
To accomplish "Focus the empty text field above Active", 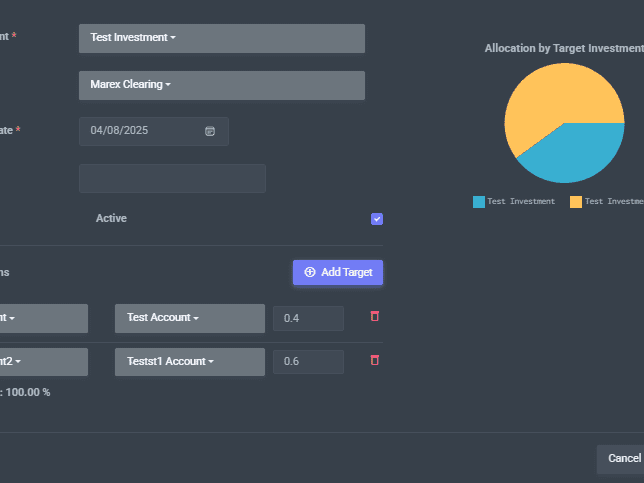I will pyautogui.click(x=172, y=178).
